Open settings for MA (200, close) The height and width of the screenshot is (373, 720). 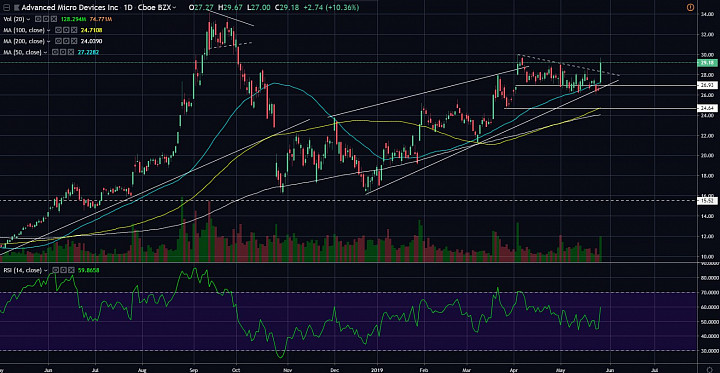coord(66,41)
